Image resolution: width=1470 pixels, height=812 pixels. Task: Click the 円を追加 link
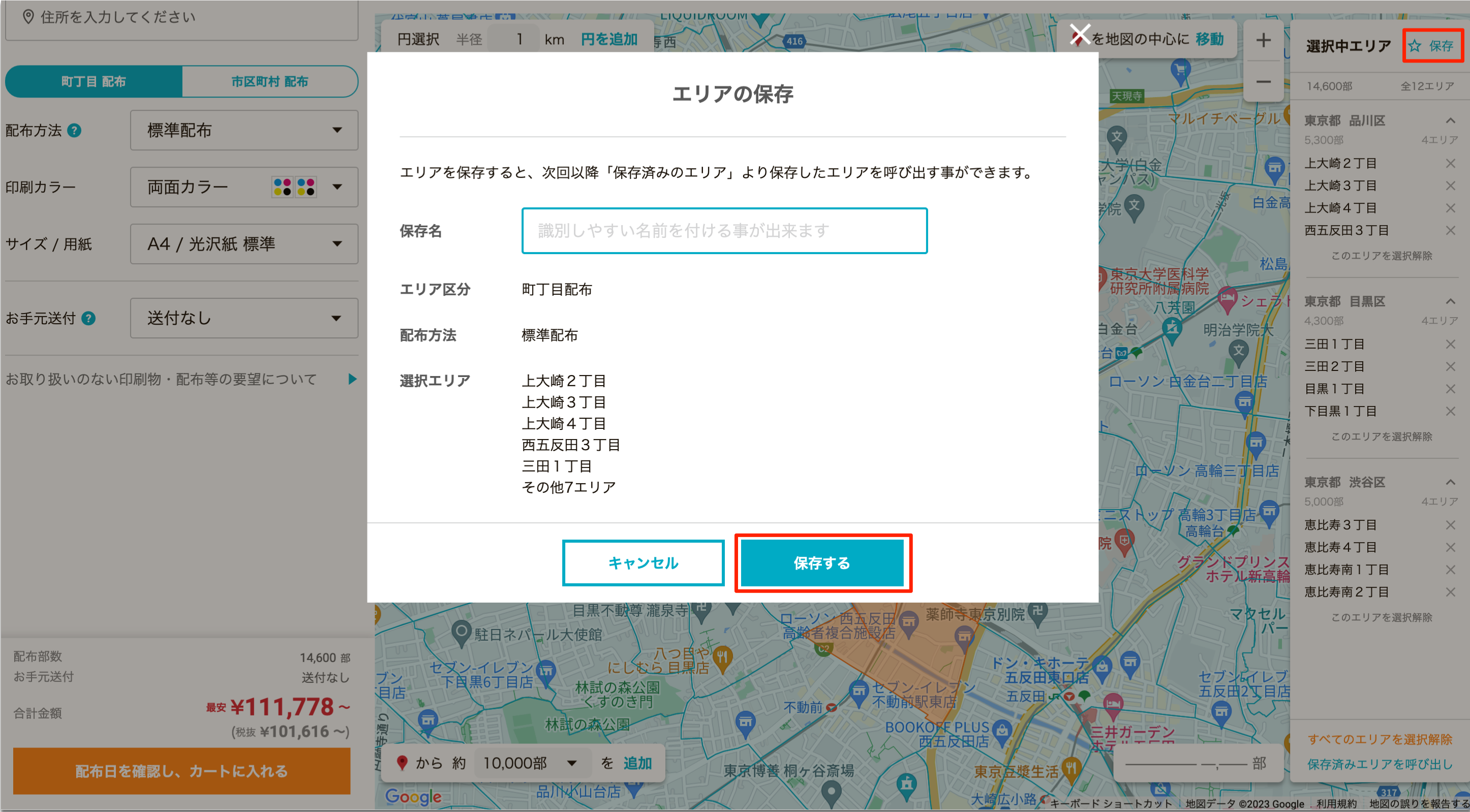[x=609, y=39]
